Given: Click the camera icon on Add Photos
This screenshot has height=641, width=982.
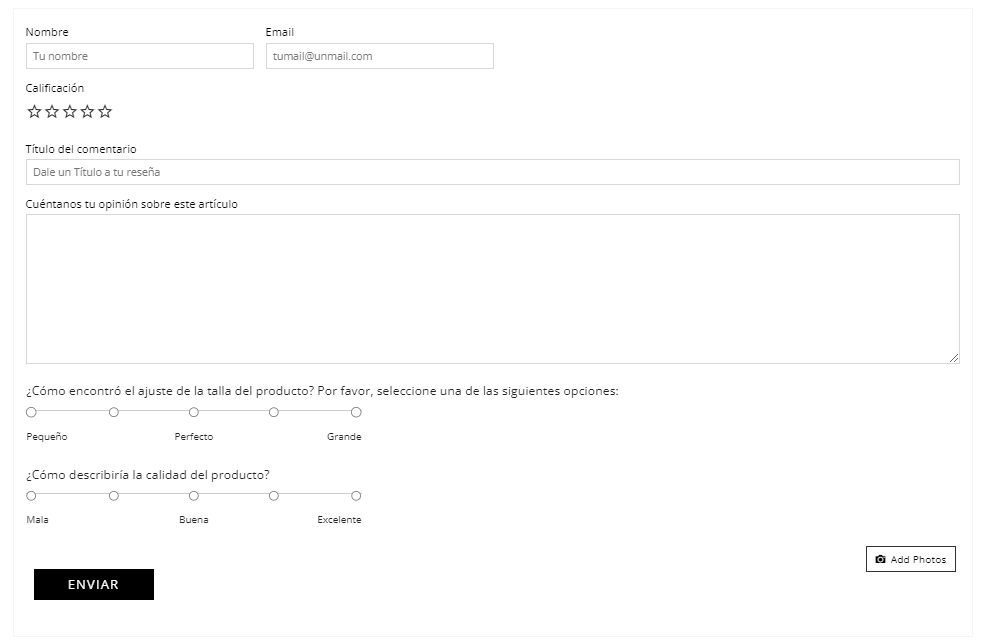Looking at the screenshot, I should 880,559.
